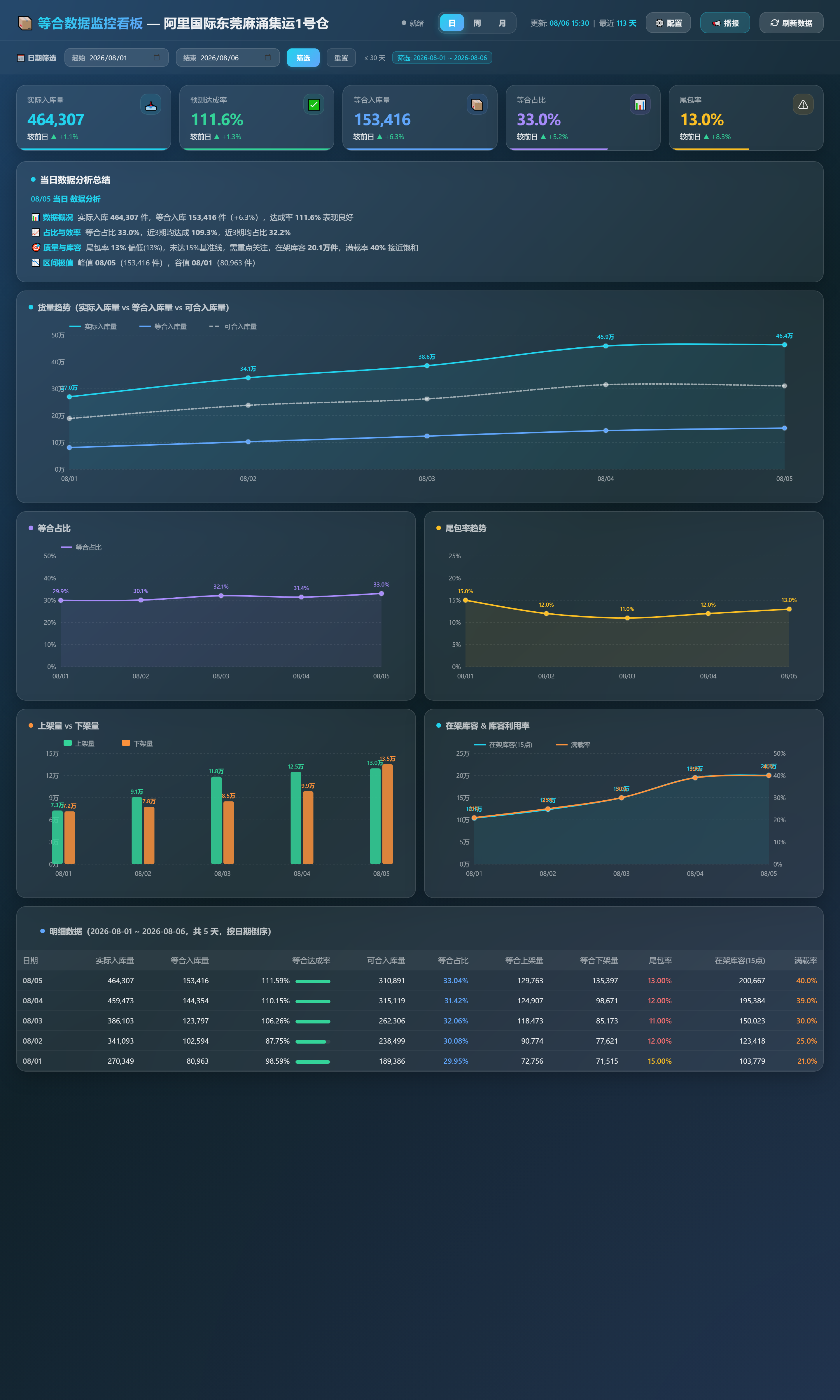
Task: Click table cell 25.0% in 08/02 row
Action: [x=806, y=1041]
